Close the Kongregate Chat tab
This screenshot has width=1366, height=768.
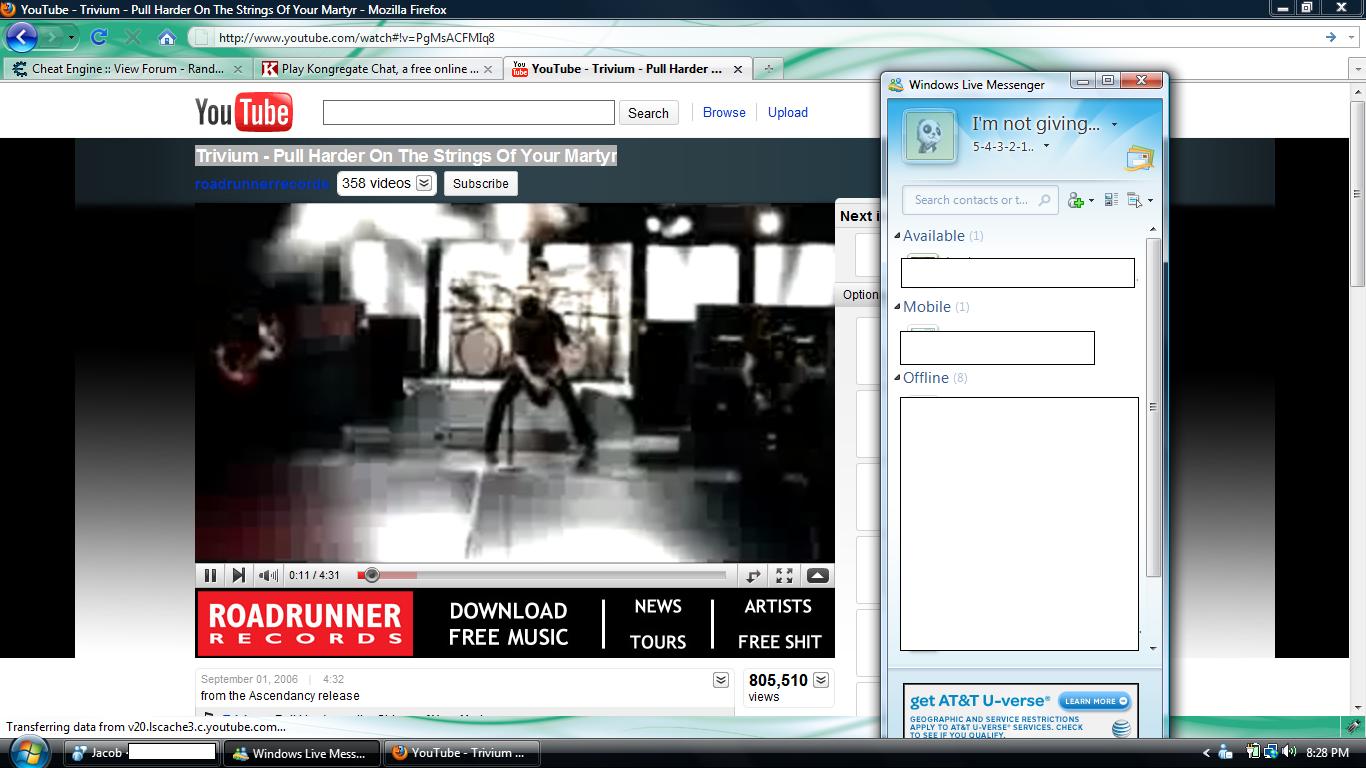[x=488, y=69]
